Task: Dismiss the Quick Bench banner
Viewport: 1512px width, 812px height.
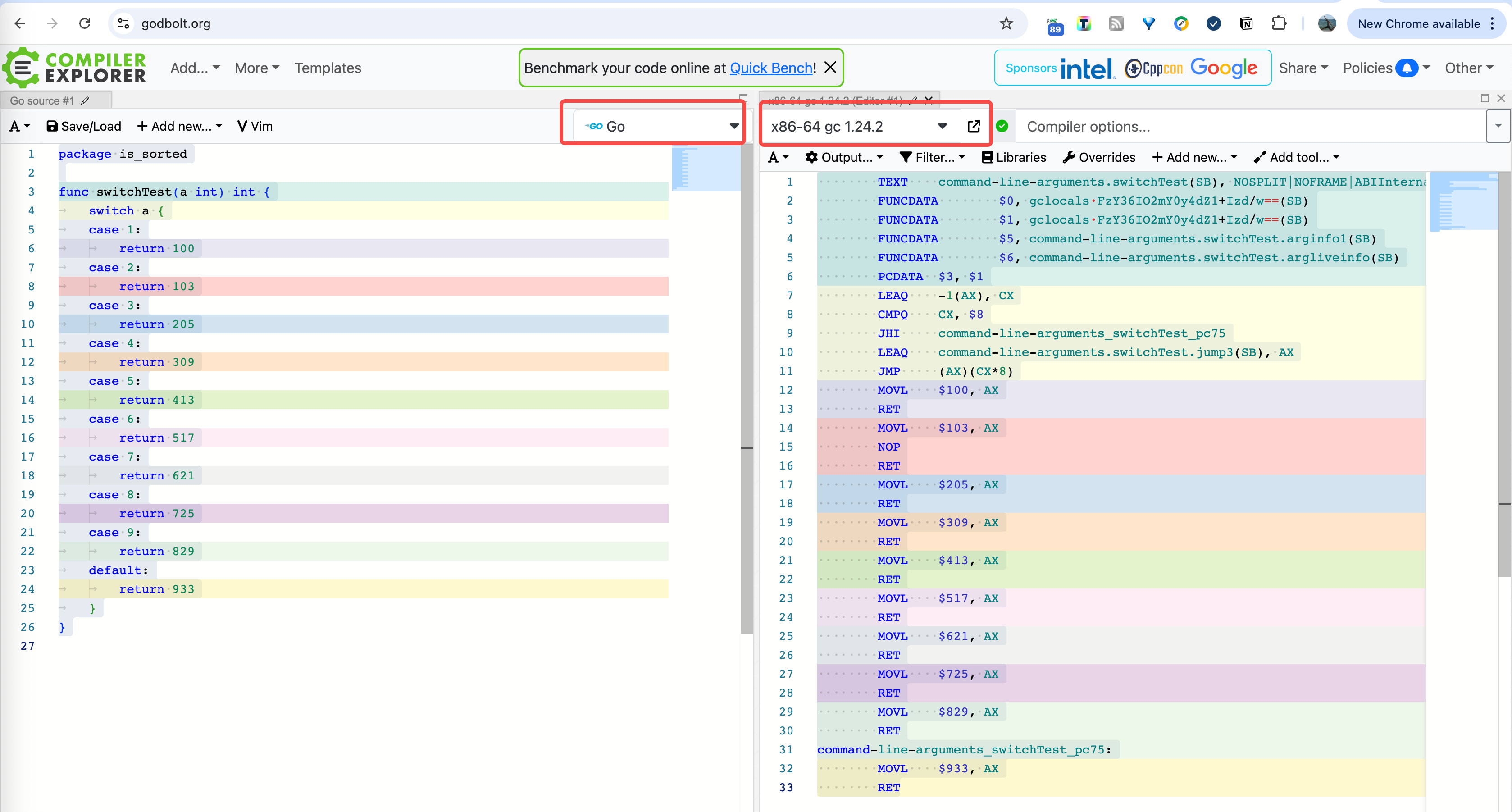Action: 830,68
